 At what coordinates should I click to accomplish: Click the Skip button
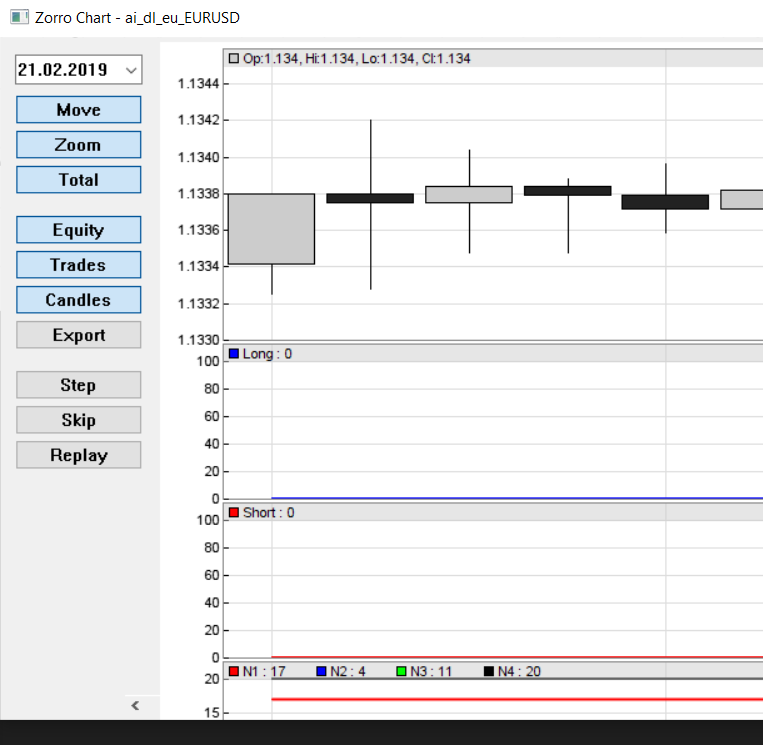point(78,420)
